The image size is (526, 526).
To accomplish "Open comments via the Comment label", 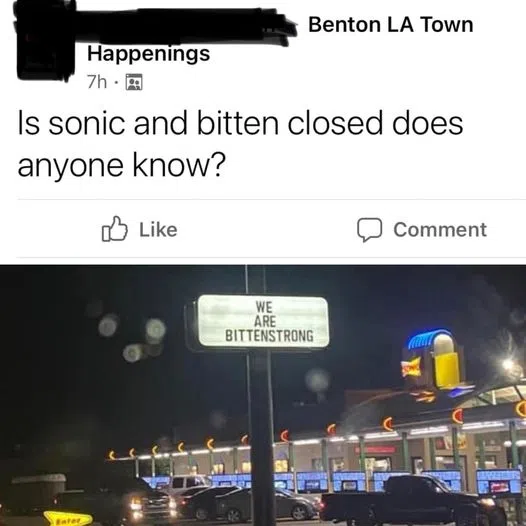I will (440, 230).
